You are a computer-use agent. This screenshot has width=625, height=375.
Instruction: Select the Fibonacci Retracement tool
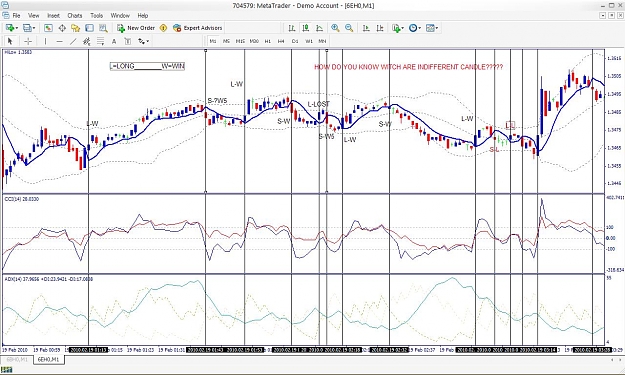point(100,41)
